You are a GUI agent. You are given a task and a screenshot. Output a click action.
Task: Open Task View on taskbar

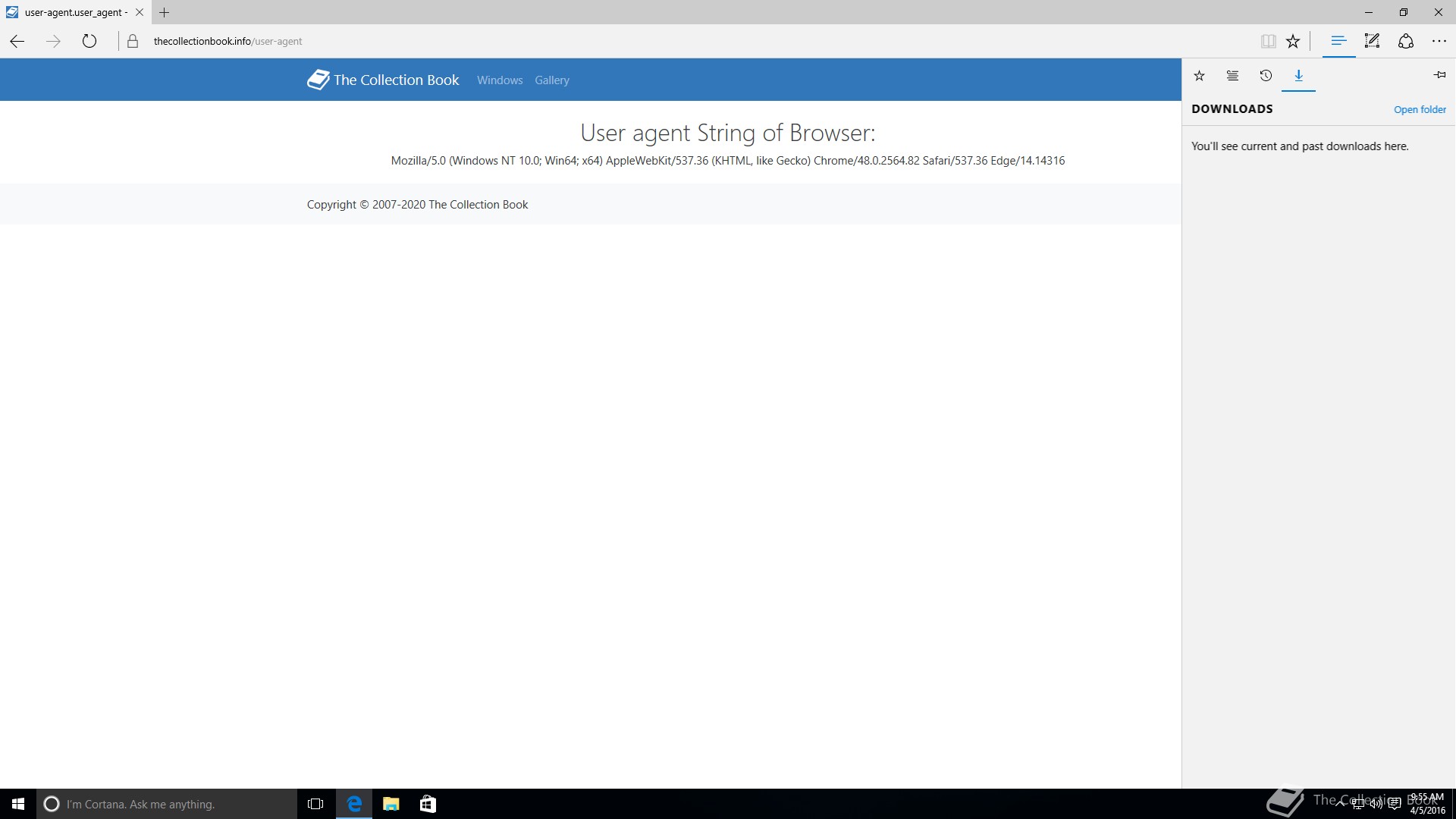coord(315,804)
